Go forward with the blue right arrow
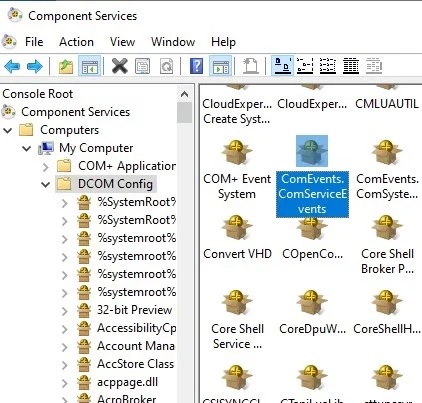The height and width of the screenshot is (403, 422). coord(35,66)
